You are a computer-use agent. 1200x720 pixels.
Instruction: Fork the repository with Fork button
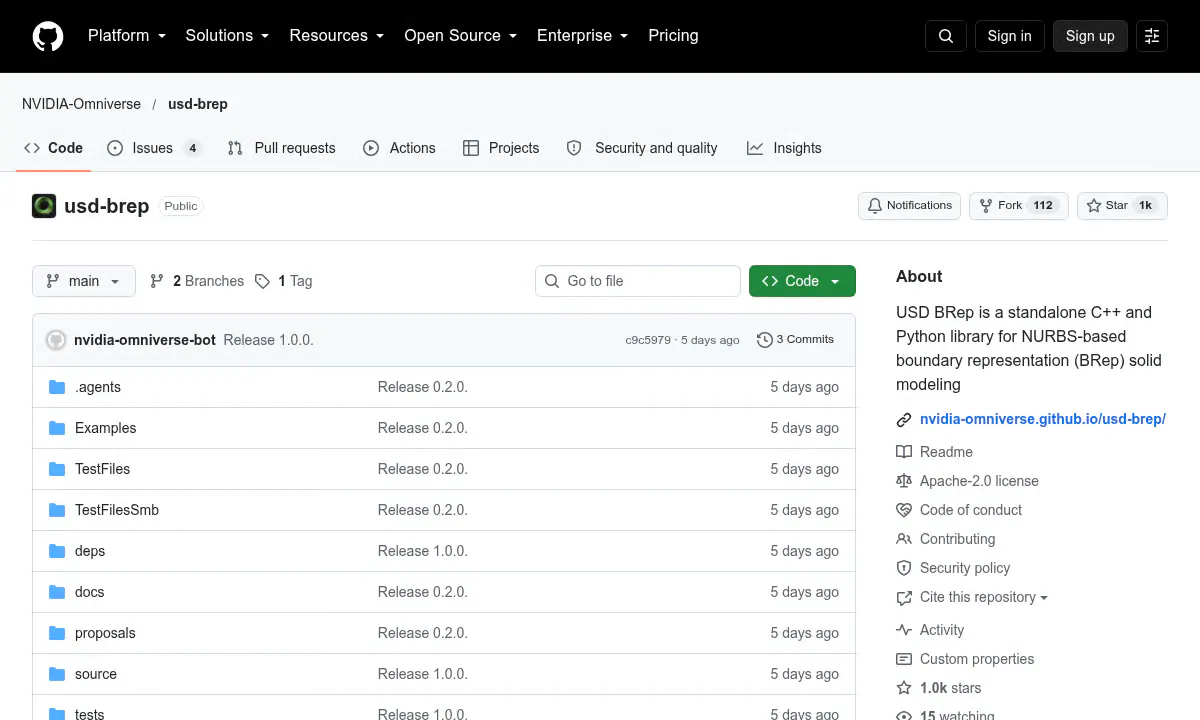coord(1018,206)
